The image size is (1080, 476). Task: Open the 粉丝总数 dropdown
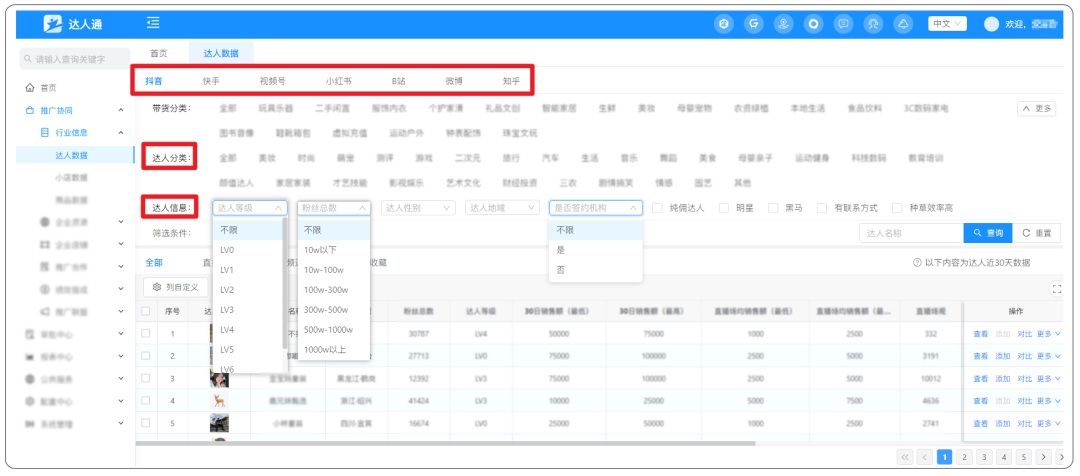pos(334,207)
